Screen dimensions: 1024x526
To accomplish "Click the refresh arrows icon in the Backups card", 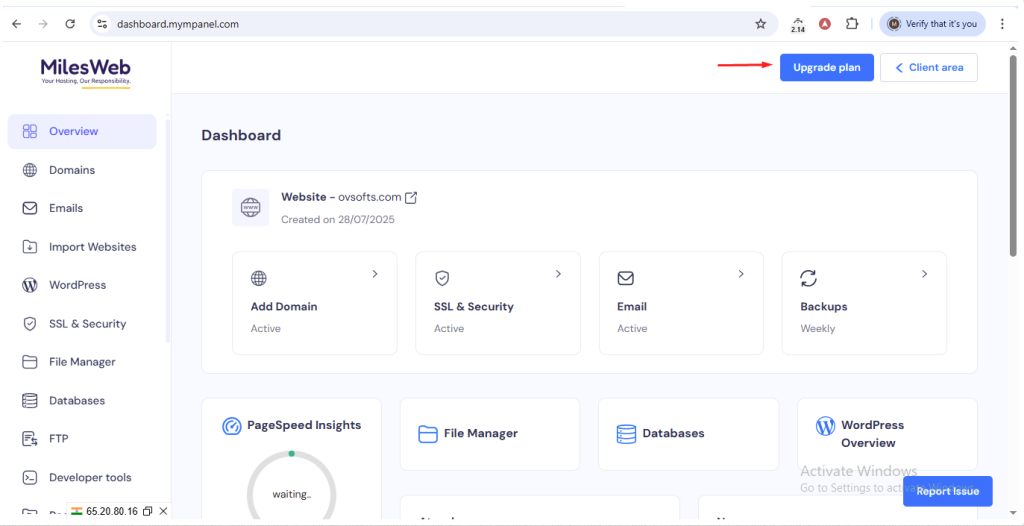I will coord(808,278).
